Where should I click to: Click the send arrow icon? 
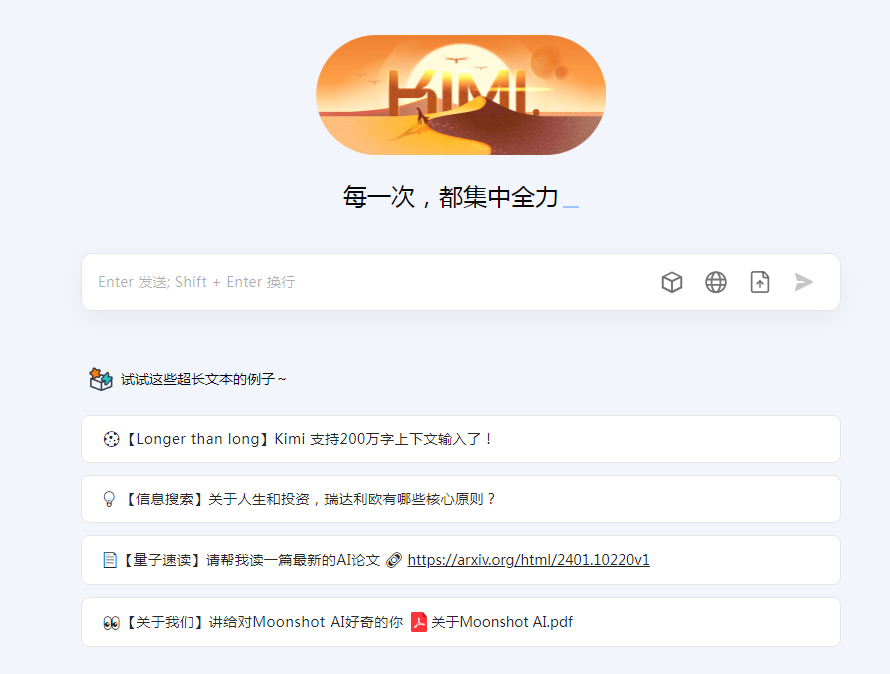click(x=804, y=282)
